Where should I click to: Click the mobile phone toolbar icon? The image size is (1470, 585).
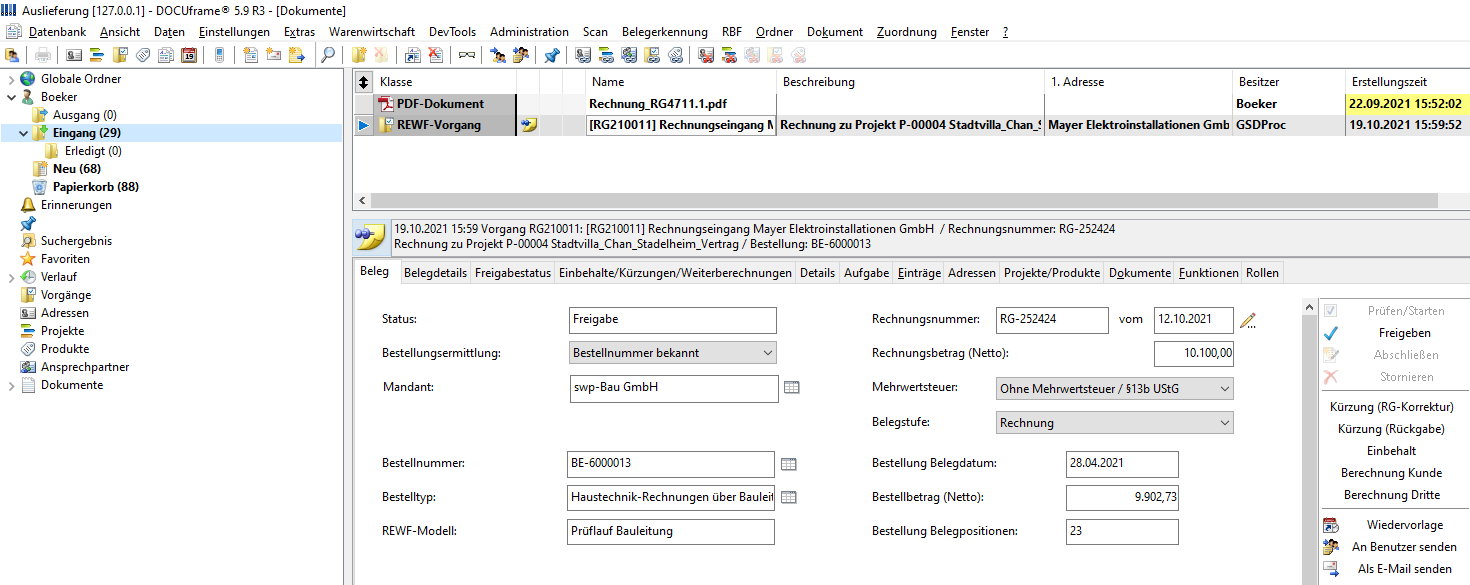click(x=219, y=56)
